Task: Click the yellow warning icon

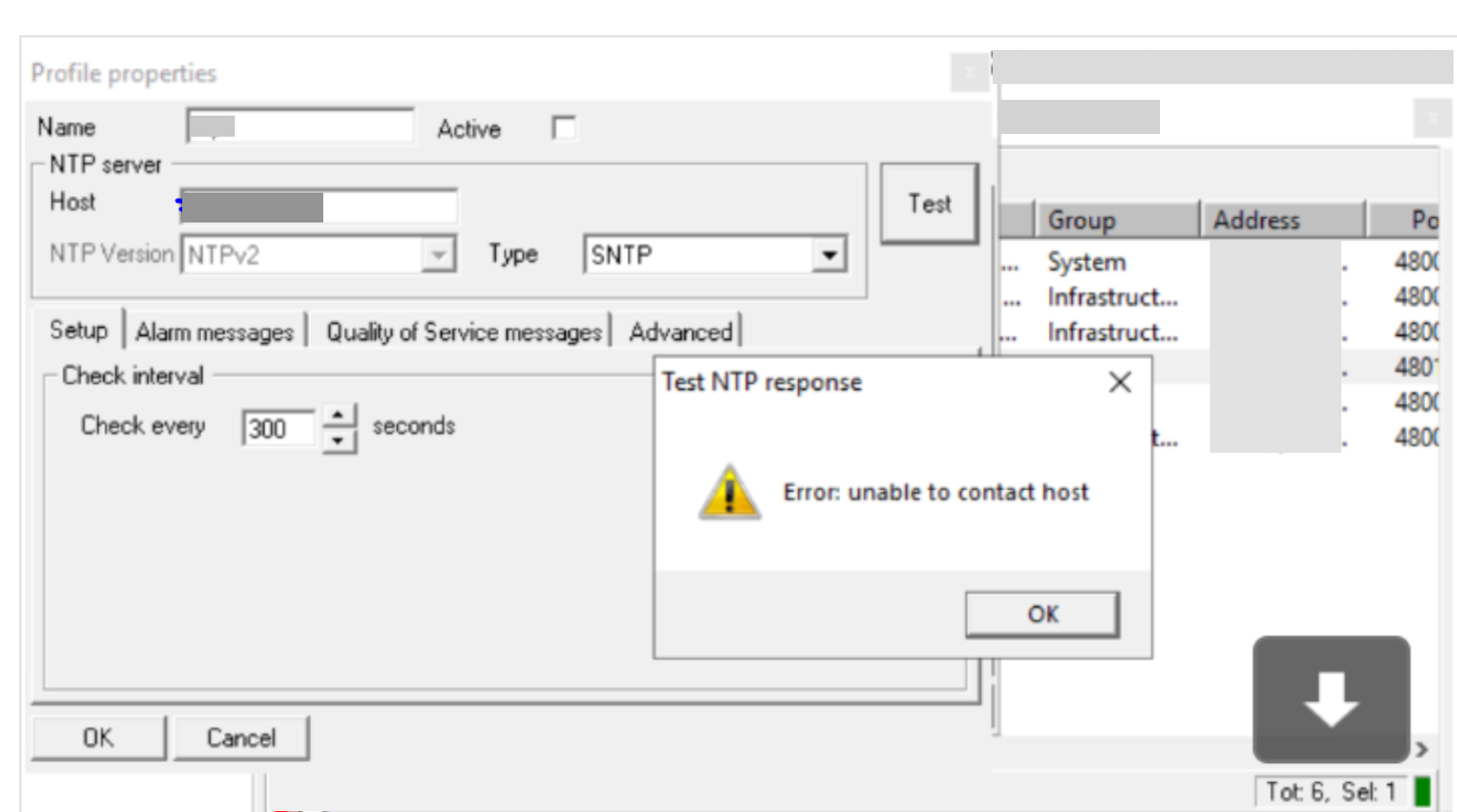Action: [x=729, y=492]
